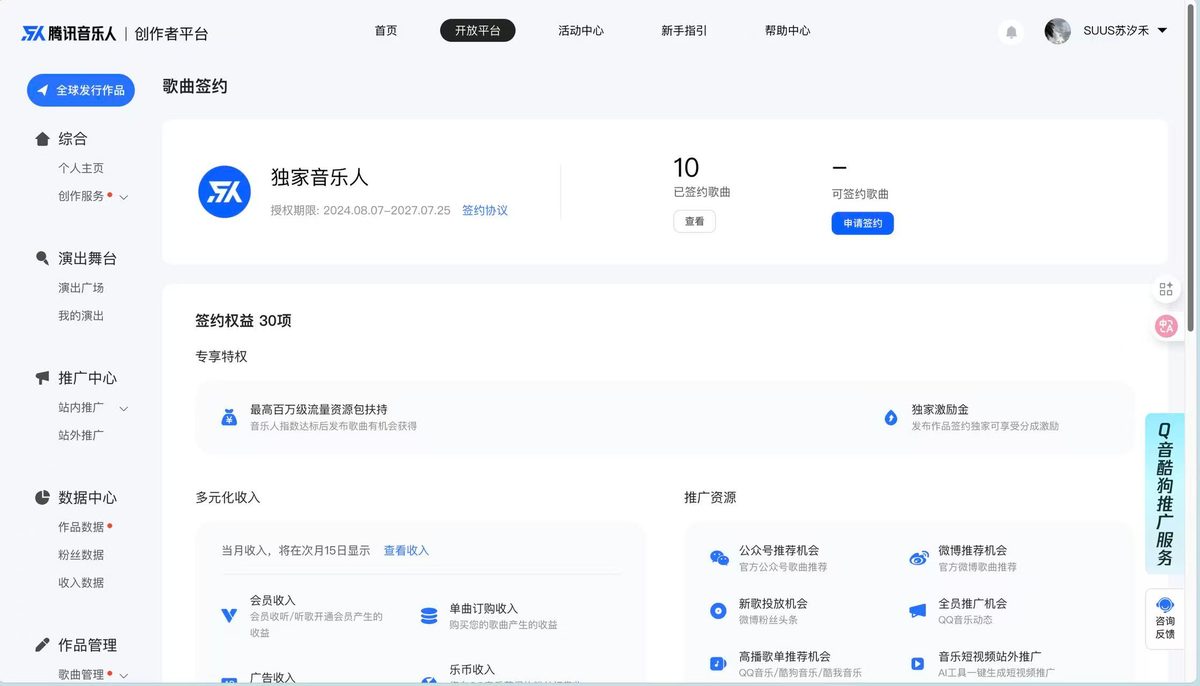Select the 数据中心 pie chart icon

[42, 497]
